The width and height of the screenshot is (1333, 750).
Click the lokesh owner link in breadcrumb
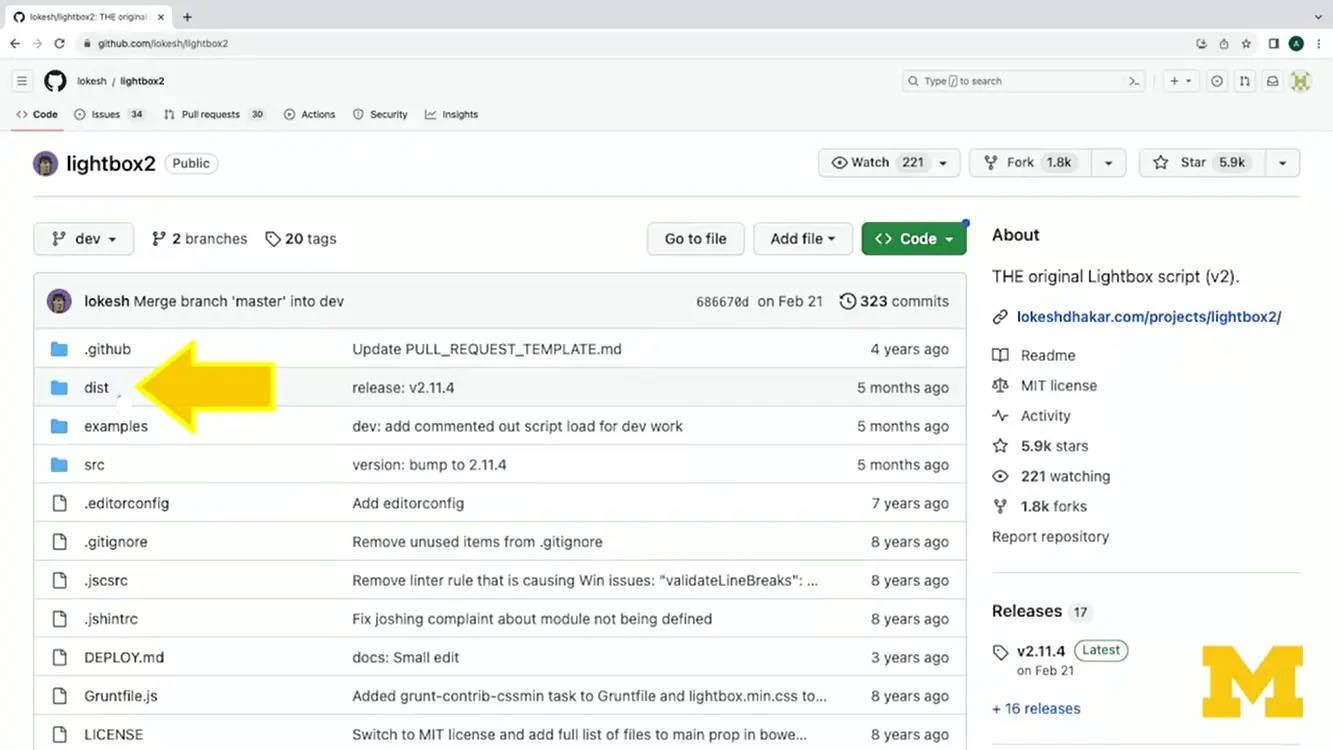[91, 81]
